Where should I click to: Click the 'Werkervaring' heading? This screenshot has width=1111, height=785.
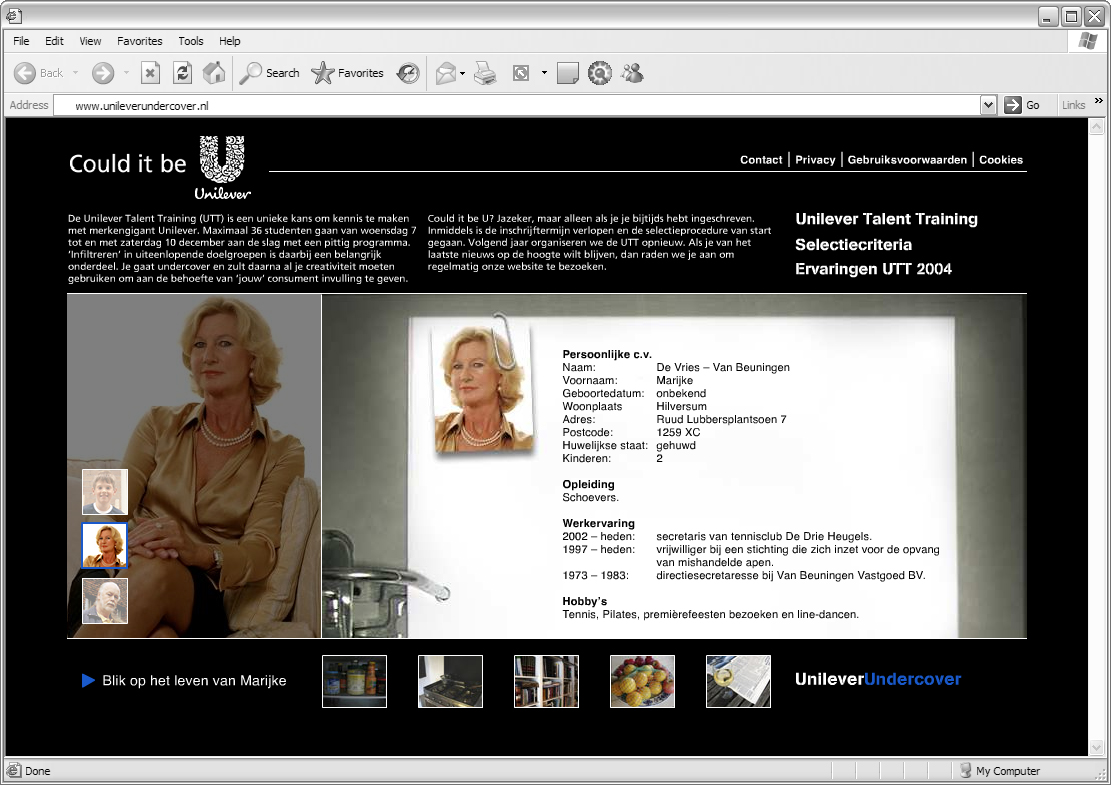[599, 524]
